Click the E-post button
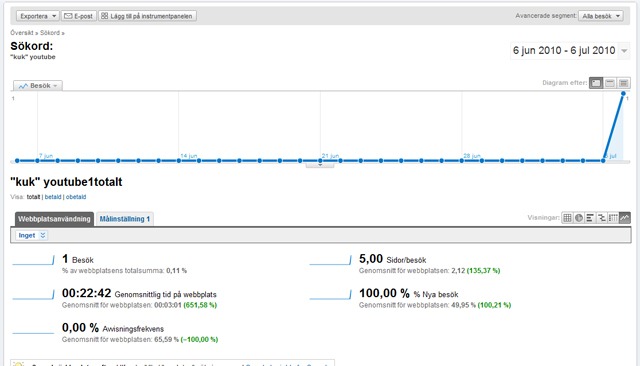The image size is (640, 366). 79,16
